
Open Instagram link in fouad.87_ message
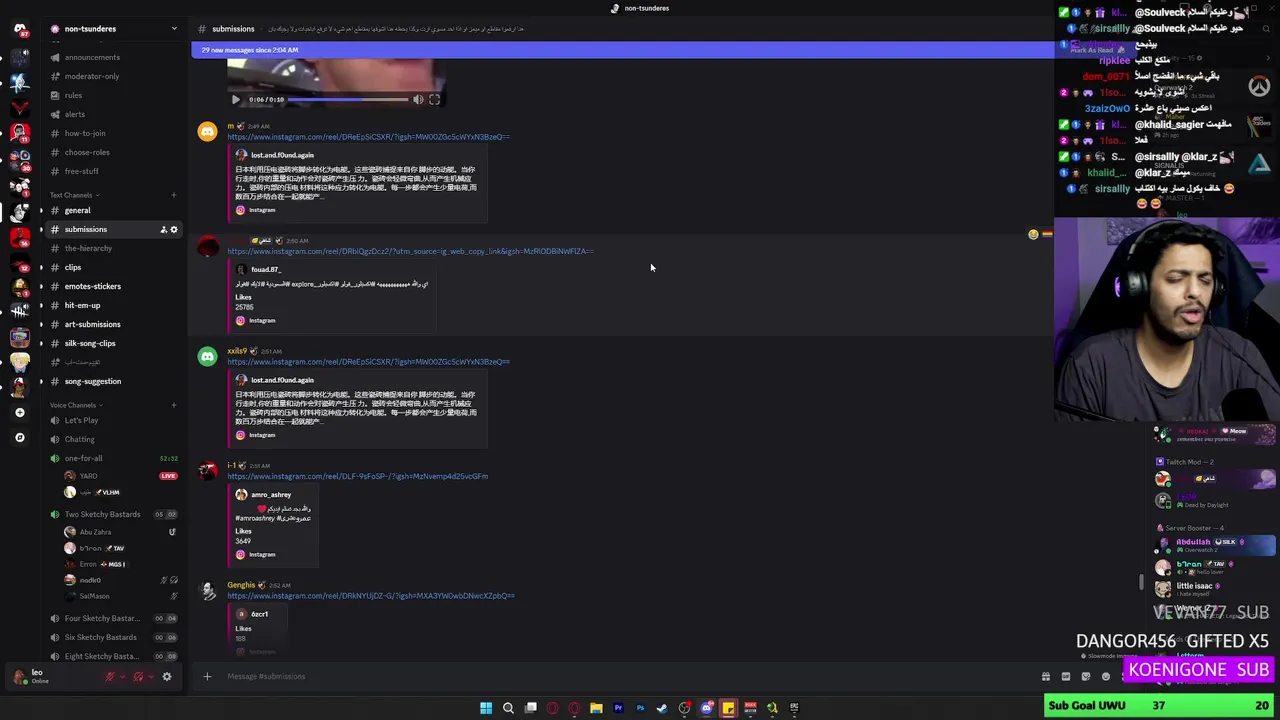click(x=410, y=252)
